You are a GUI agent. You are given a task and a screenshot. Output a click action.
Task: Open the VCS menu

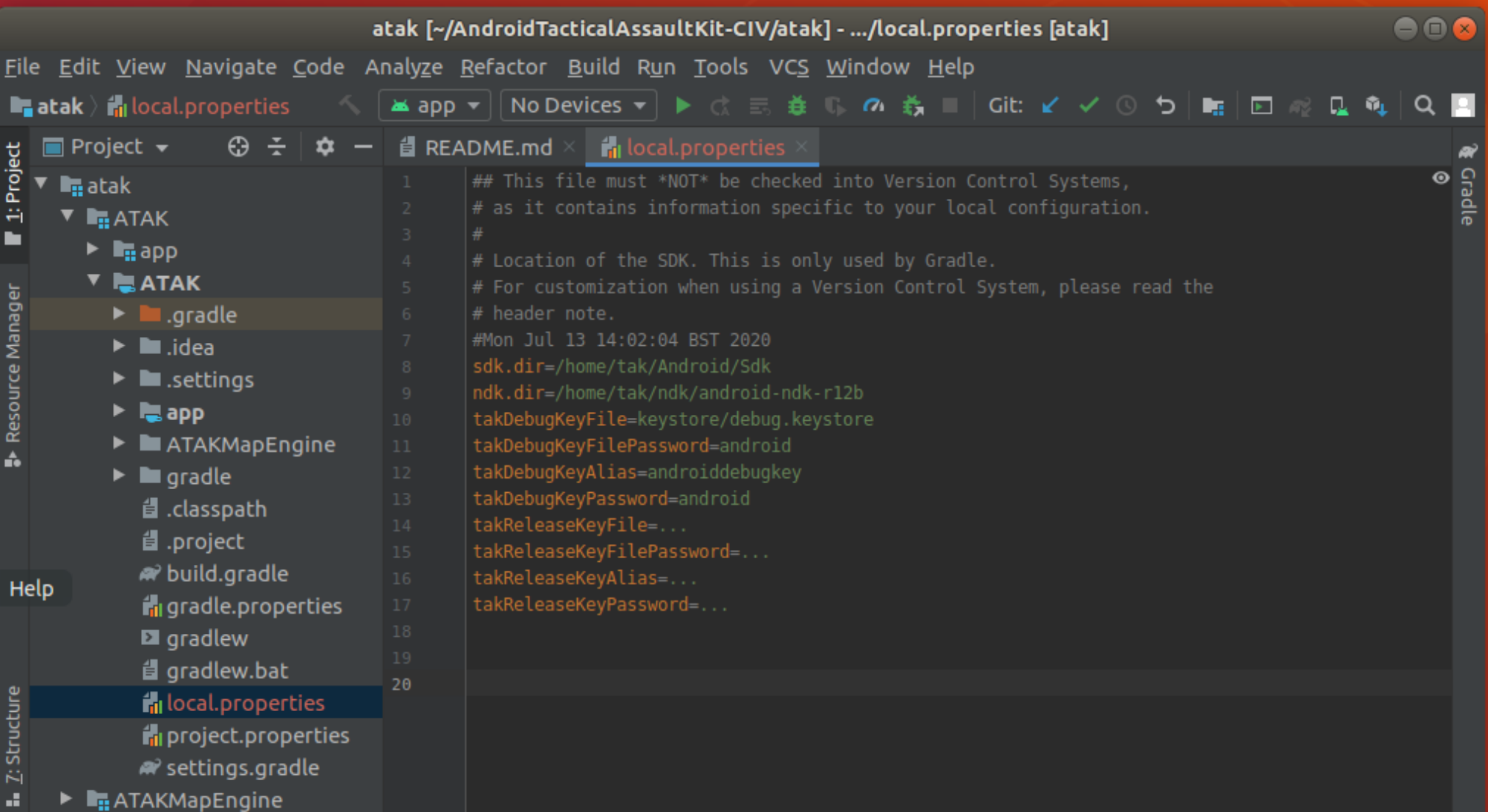tap(789, 67)
